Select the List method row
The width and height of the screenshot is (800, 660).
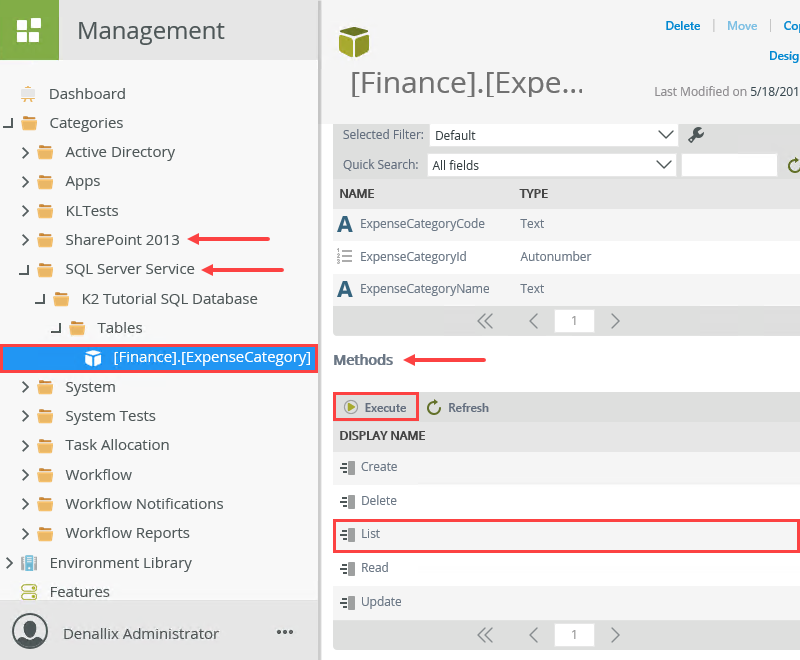[566, 534]
